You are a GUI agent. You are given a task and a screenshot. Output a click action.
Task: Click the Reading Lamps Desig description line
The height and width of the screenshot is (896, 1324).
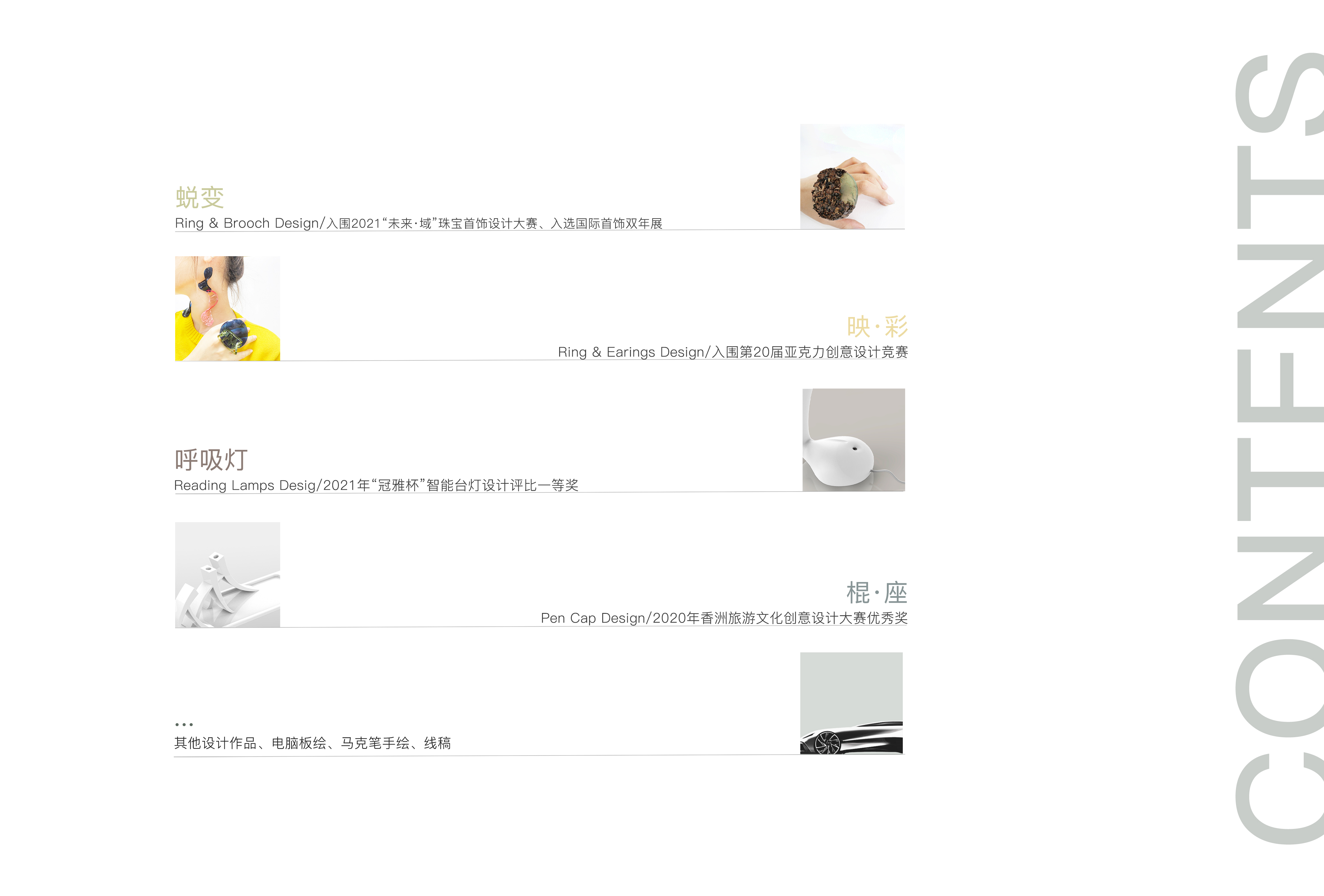(x=376, y=485)
